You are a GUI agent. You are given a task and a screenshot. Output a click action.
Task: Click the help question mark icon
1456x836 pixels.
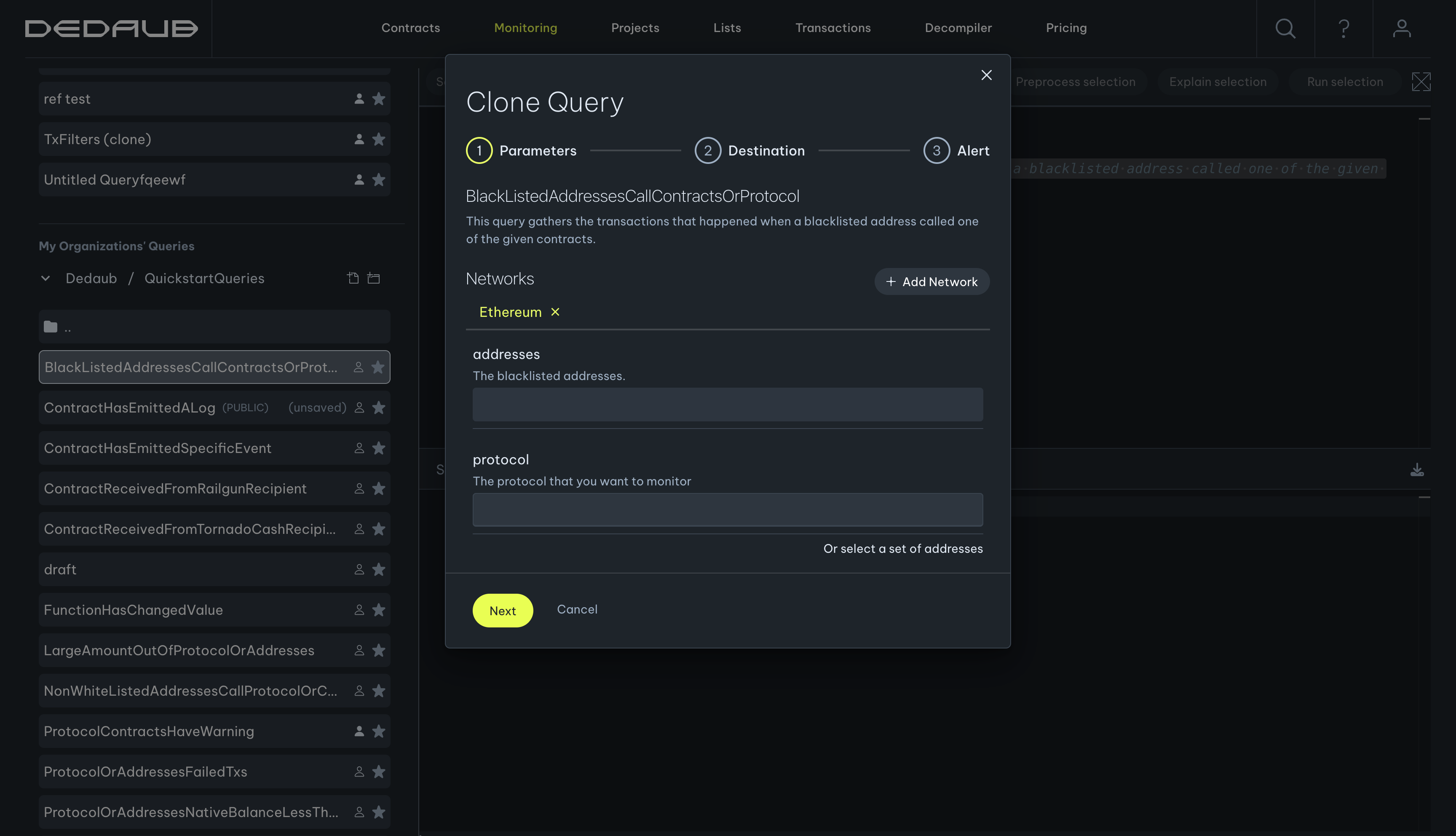click(1344, 28)
